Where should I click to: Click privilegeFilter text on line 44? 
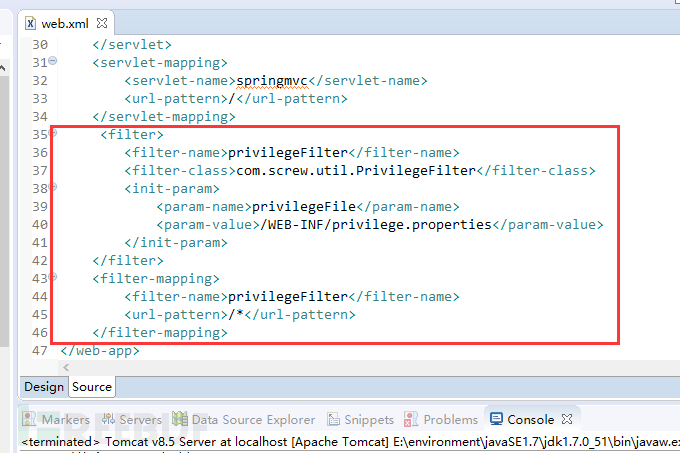[x=288, y=297]
